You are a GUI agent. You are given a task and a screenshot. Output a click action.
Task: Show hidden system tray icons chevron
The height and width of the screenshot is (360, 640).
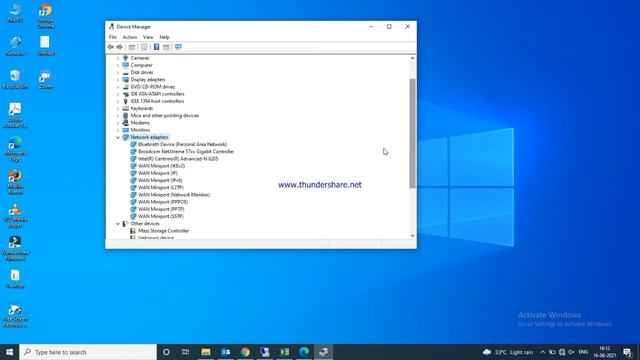[542, 352]
